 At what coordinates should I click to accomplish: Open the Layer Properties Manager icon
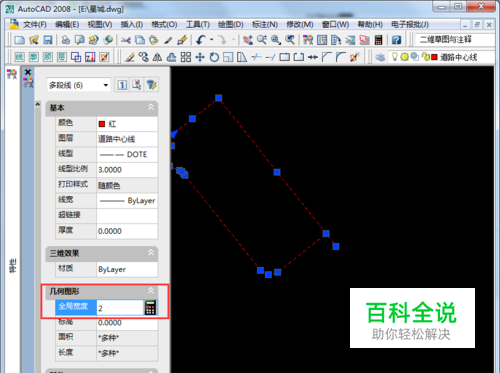(x=380, y=57)
